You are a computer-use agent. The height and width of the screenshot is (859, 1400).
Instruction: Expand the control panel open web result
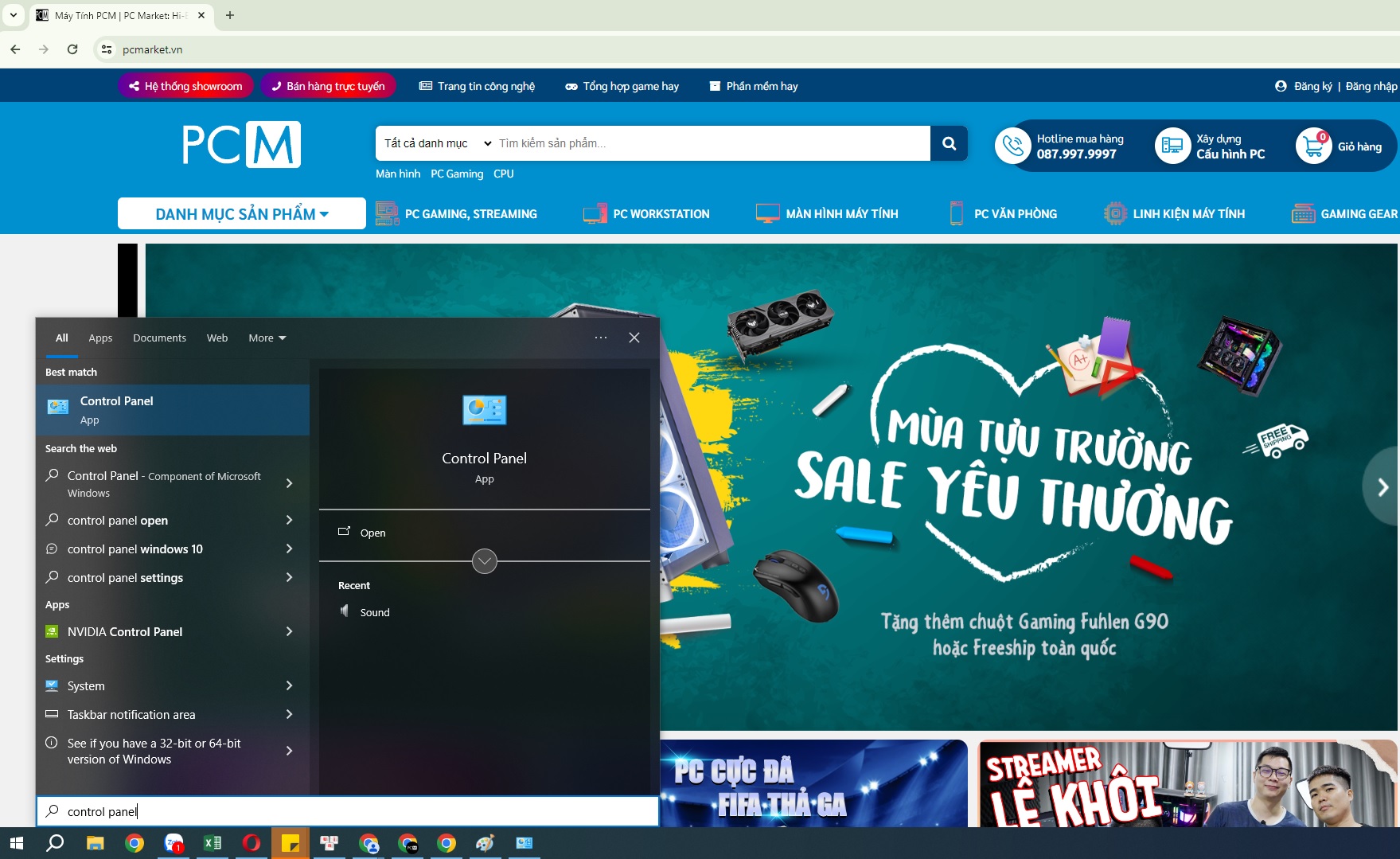point(289,520)
